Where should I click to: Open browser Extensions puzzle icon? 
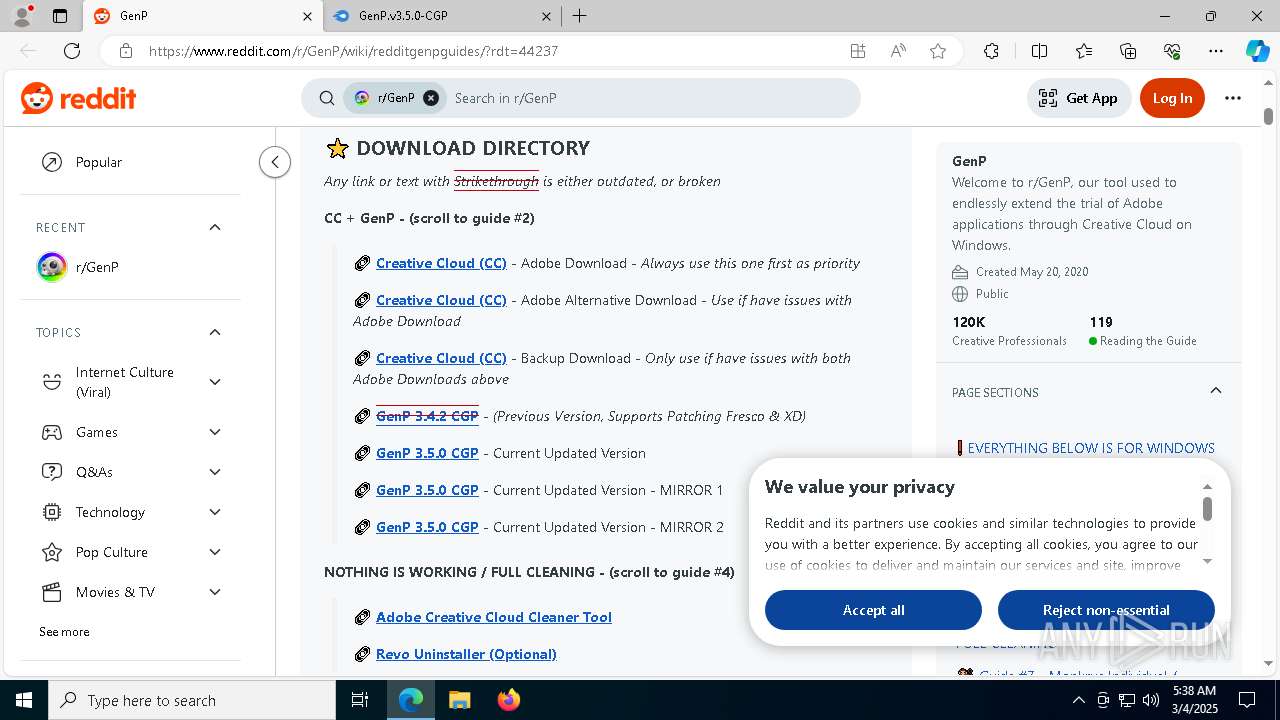(991, 51)
